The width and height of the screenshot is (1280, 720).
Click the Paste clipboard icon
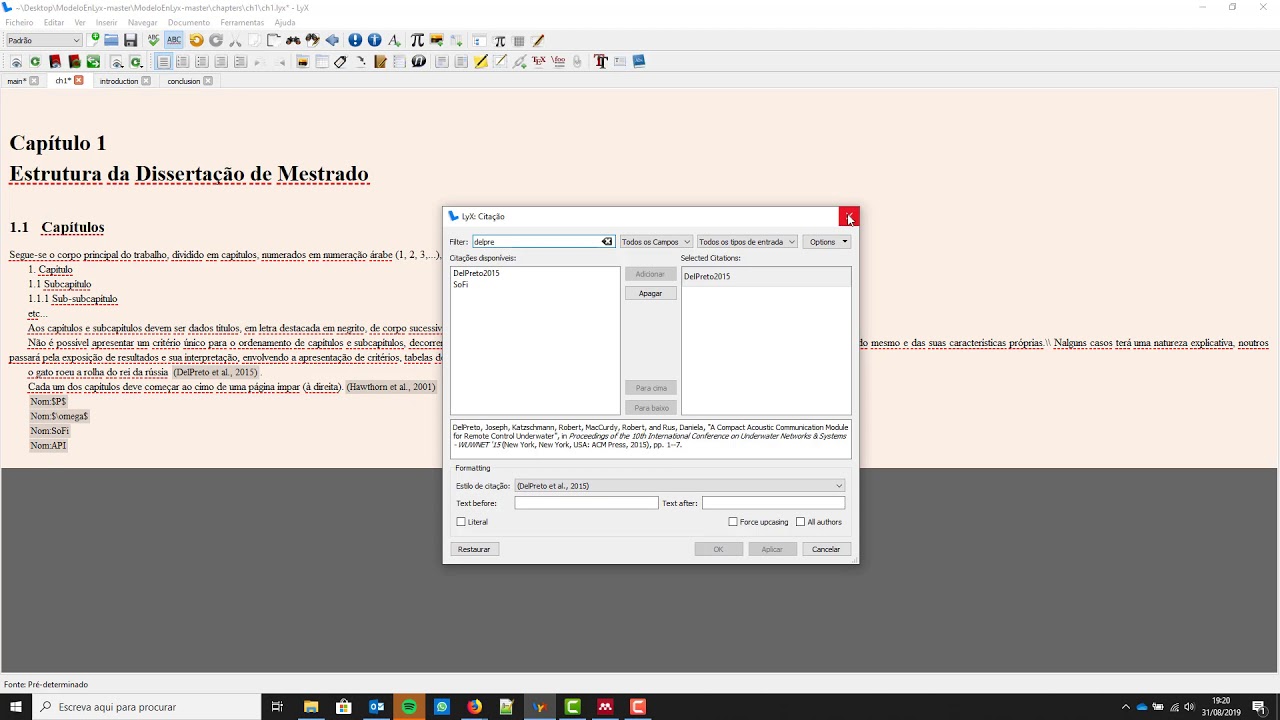pos(273,40)
